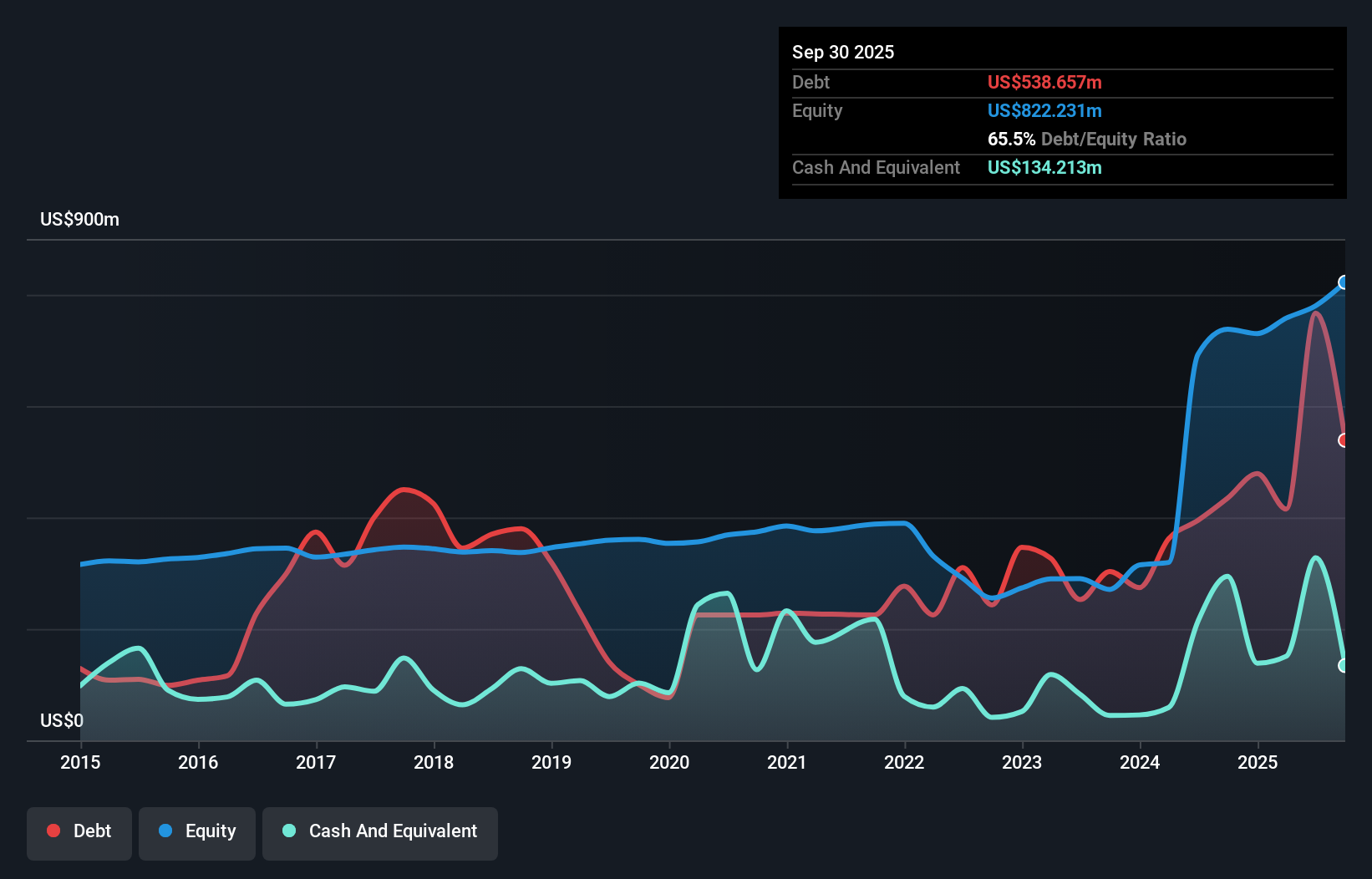Click the 65.5% Debt/Equity Ratio text
1372x879 pixels.
click(1087, 139)
